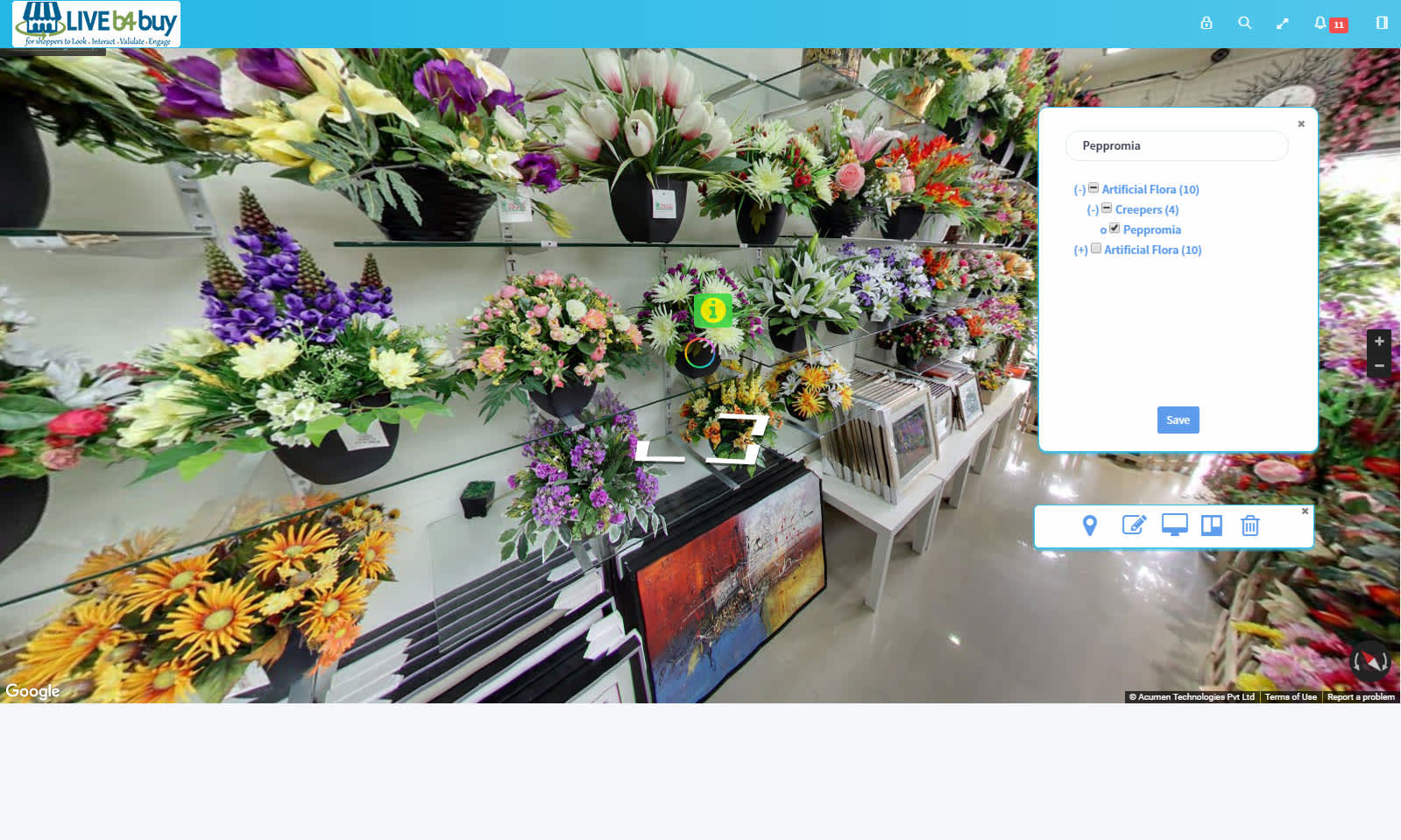
Task: Click the book layout panel icon
Action: (x=1212, y=526)
